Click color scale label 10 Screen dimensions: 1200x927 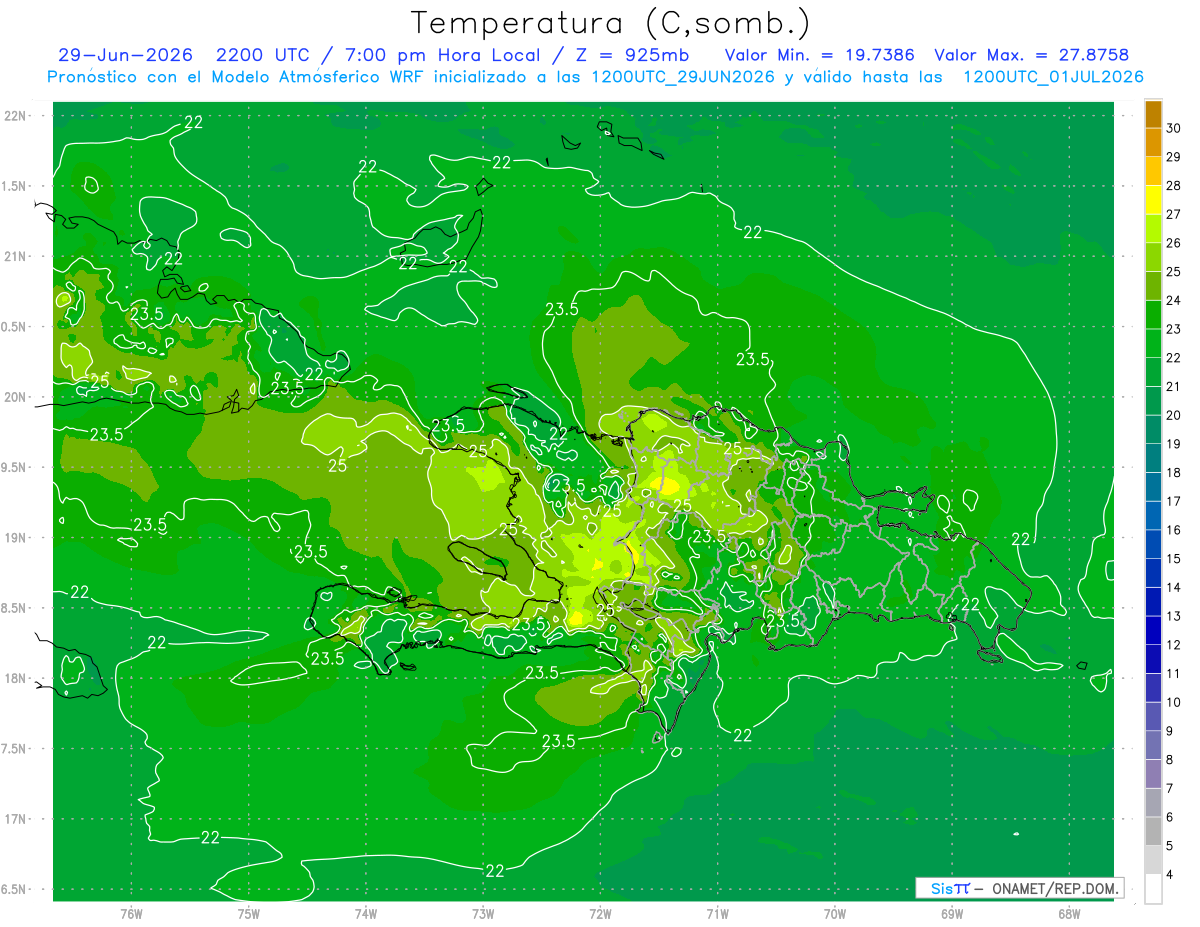click(1174, 703)
